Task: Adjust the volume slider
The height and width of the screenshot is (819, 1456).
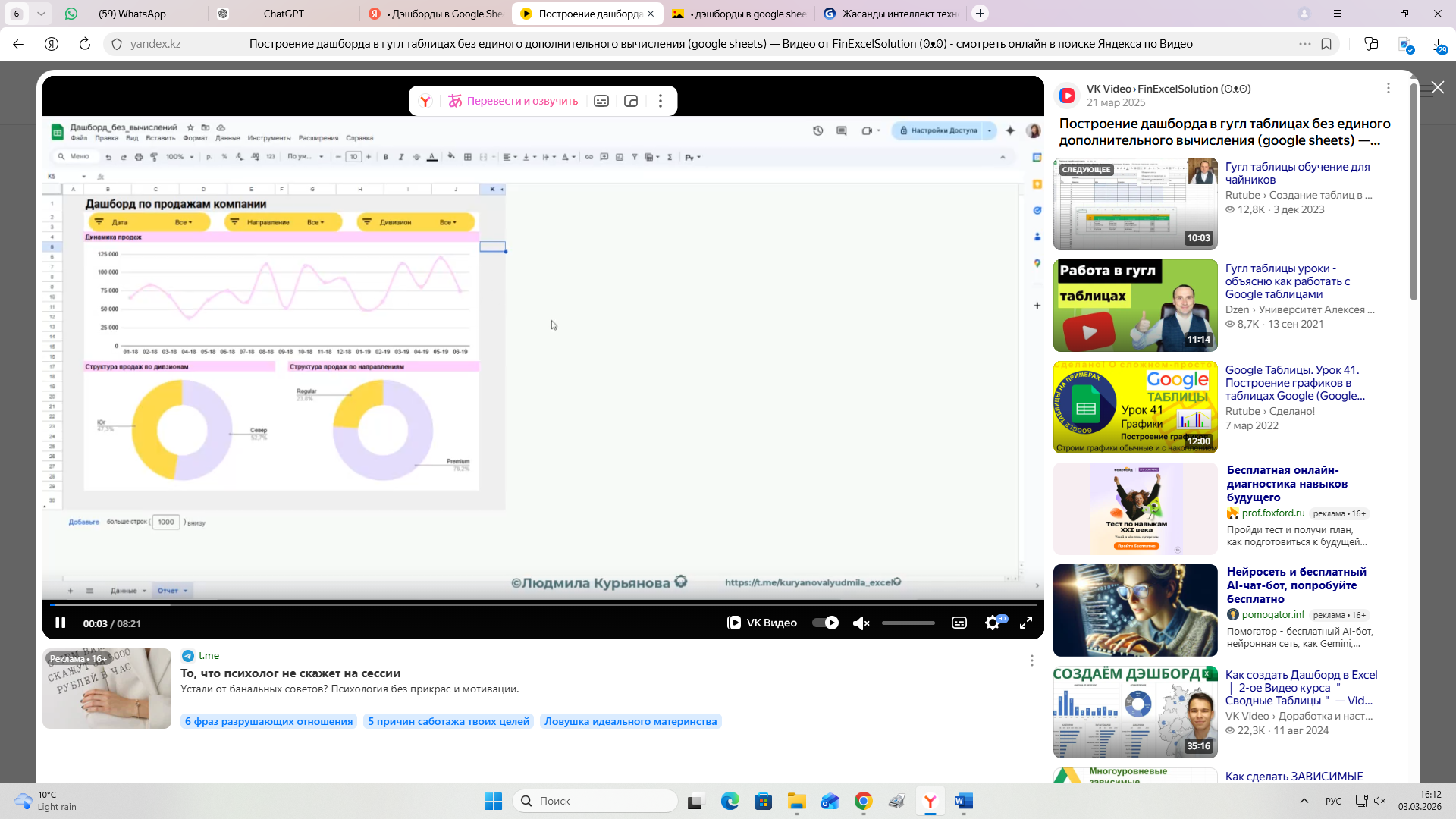Action: (908, 623)
